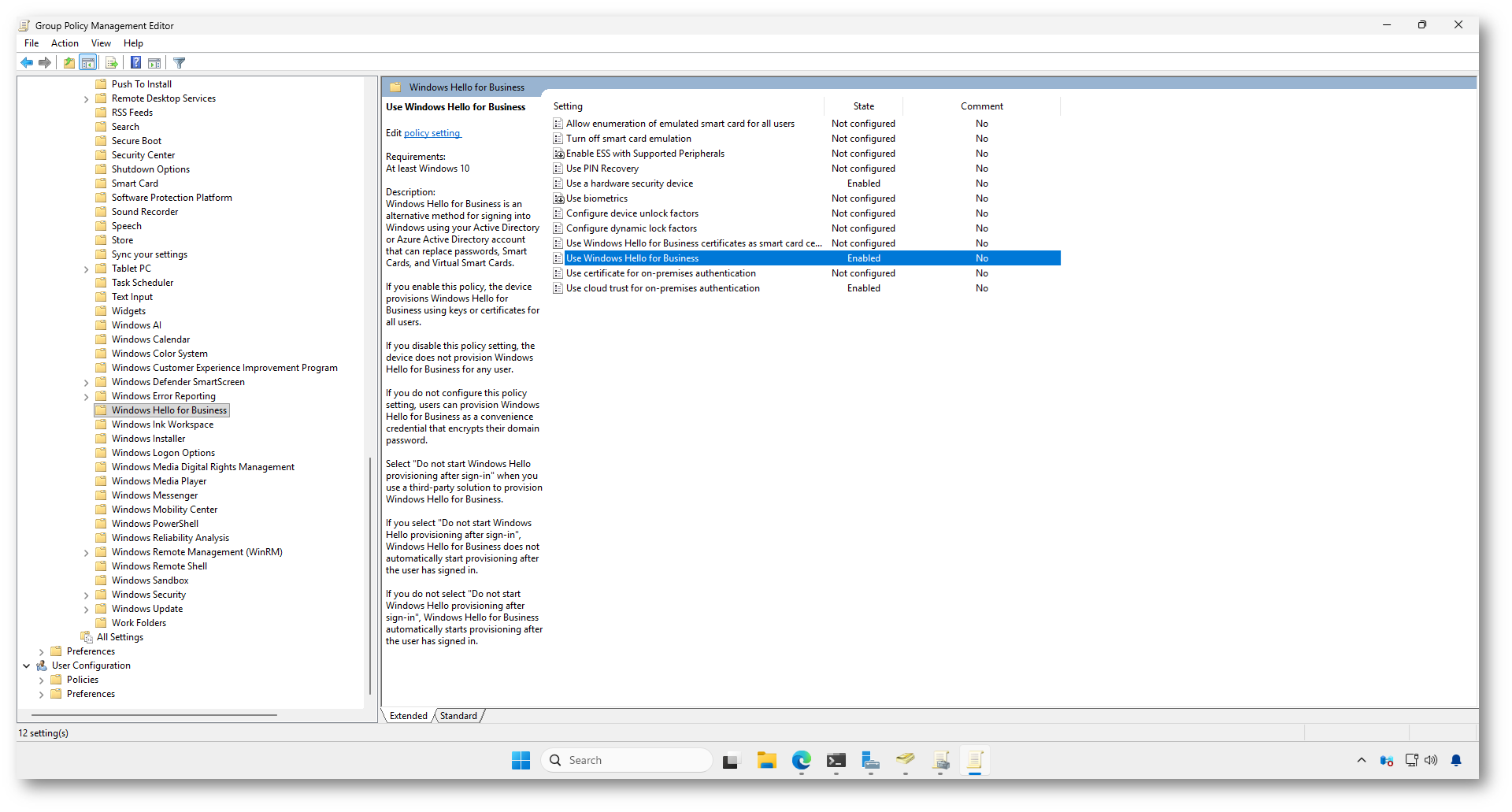Open the File menu
1512x812 pixels.
[31, 43]
